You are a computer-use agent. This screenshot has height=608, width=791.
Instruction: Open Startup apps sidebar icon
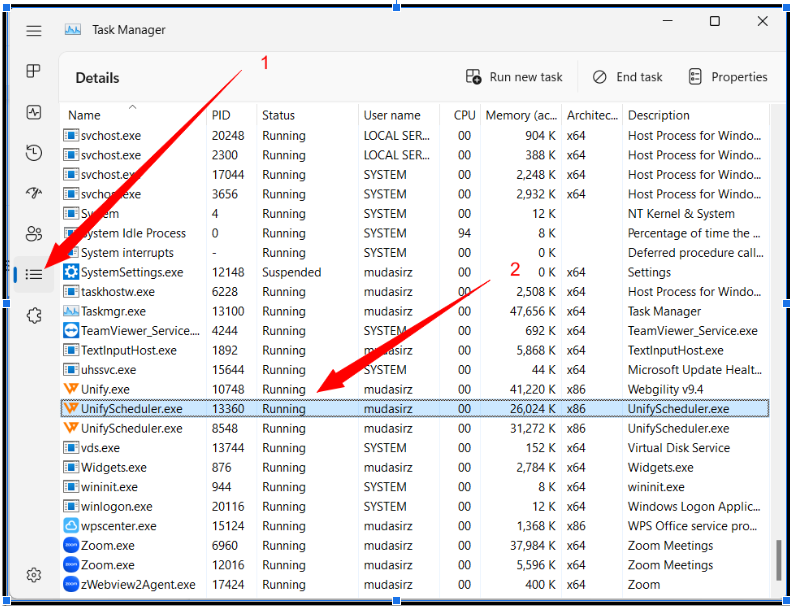coord(34,193)
